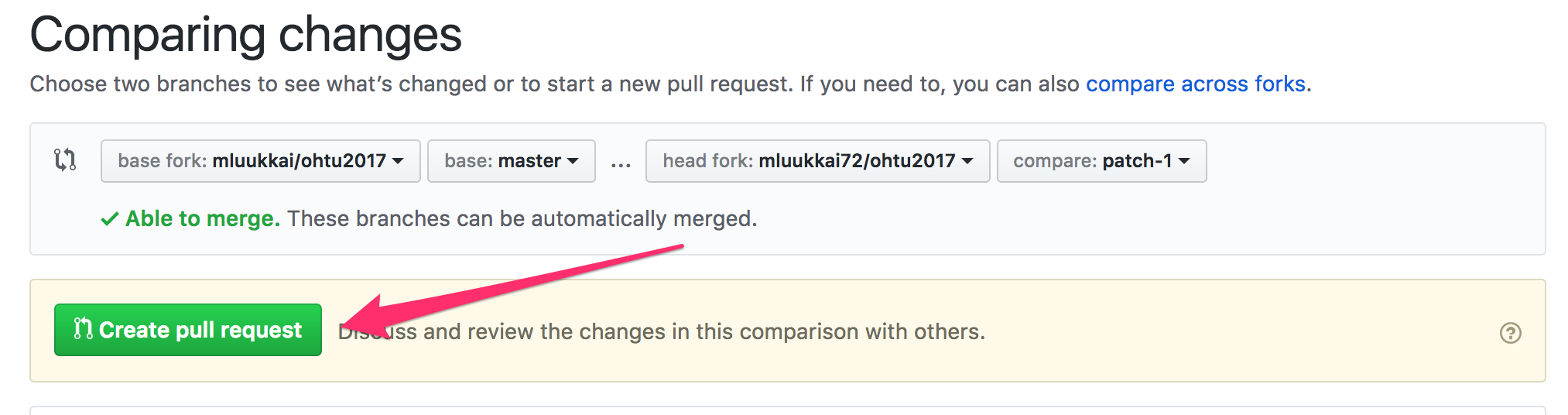
Task: Open the compare: patch-1 branch selector
Action: [x=1101, y=161]
